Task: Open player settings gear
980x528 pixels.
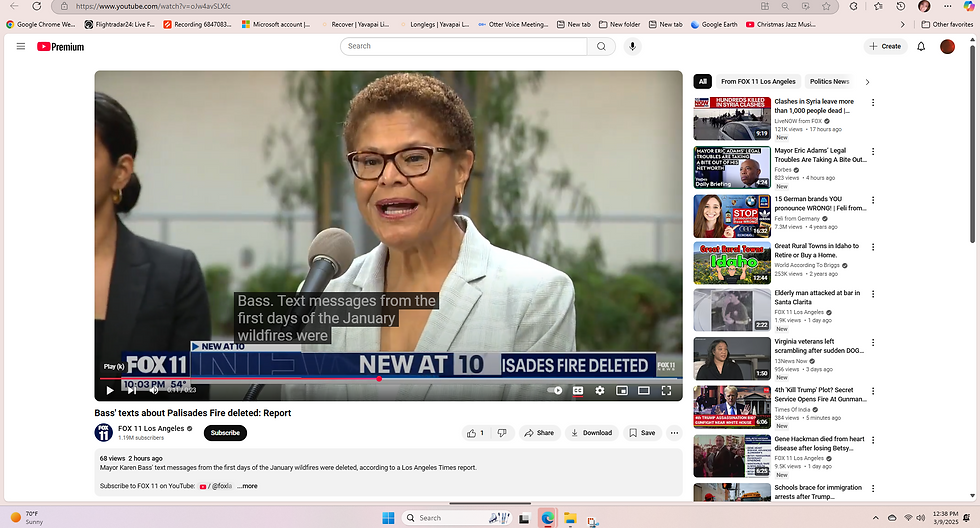Action: coord(600,391)
